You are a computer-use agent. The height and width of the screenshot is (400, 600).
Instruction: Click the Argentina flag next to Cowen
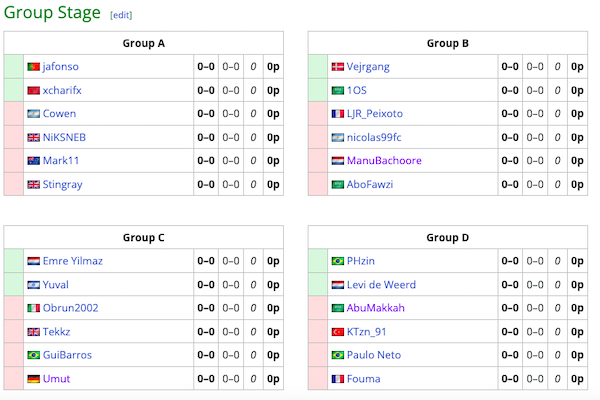coord(33,114)
